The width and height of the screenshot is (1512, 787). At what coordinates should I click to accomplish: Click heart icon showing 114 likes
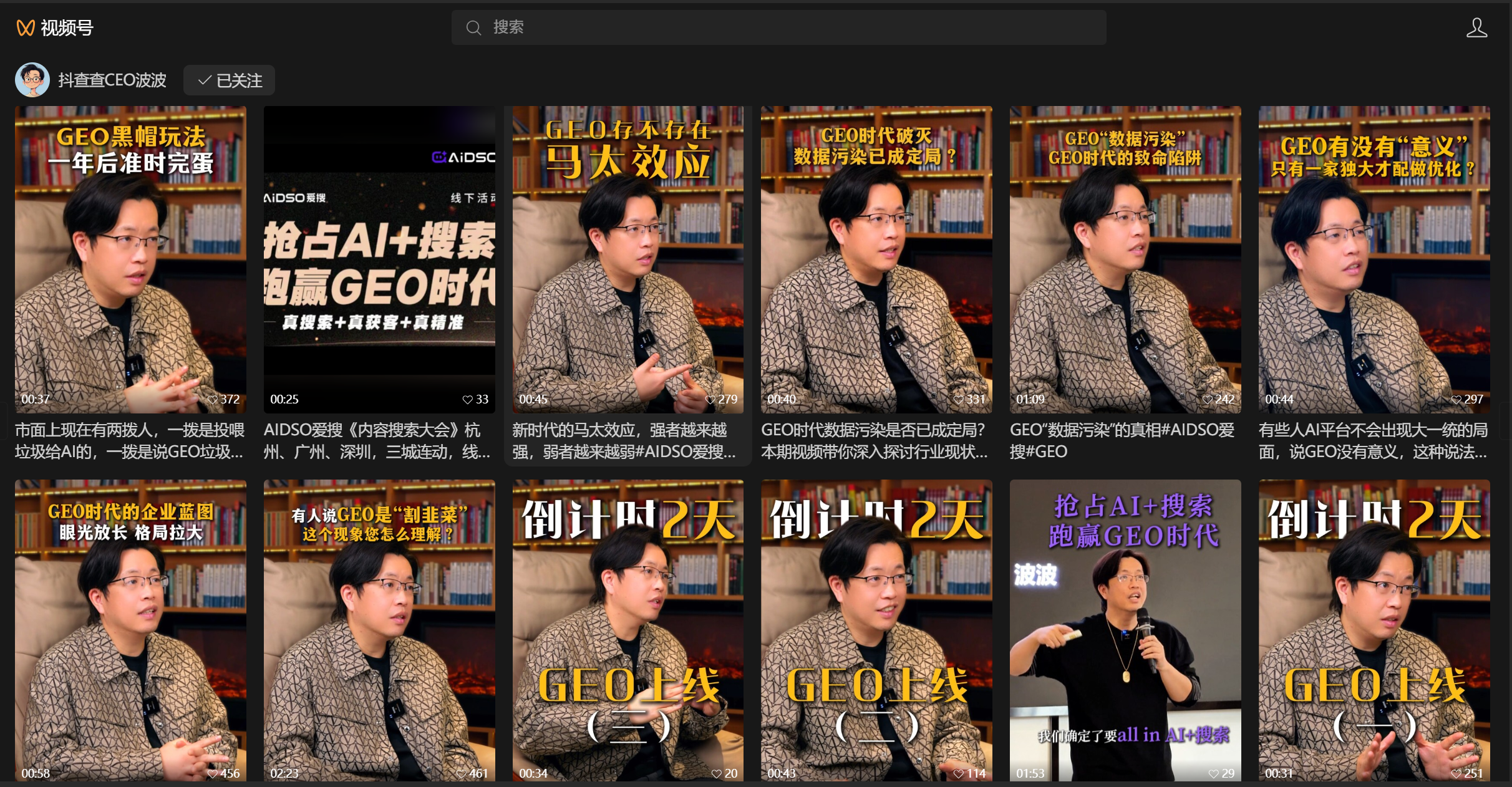(x=959, y=774)
